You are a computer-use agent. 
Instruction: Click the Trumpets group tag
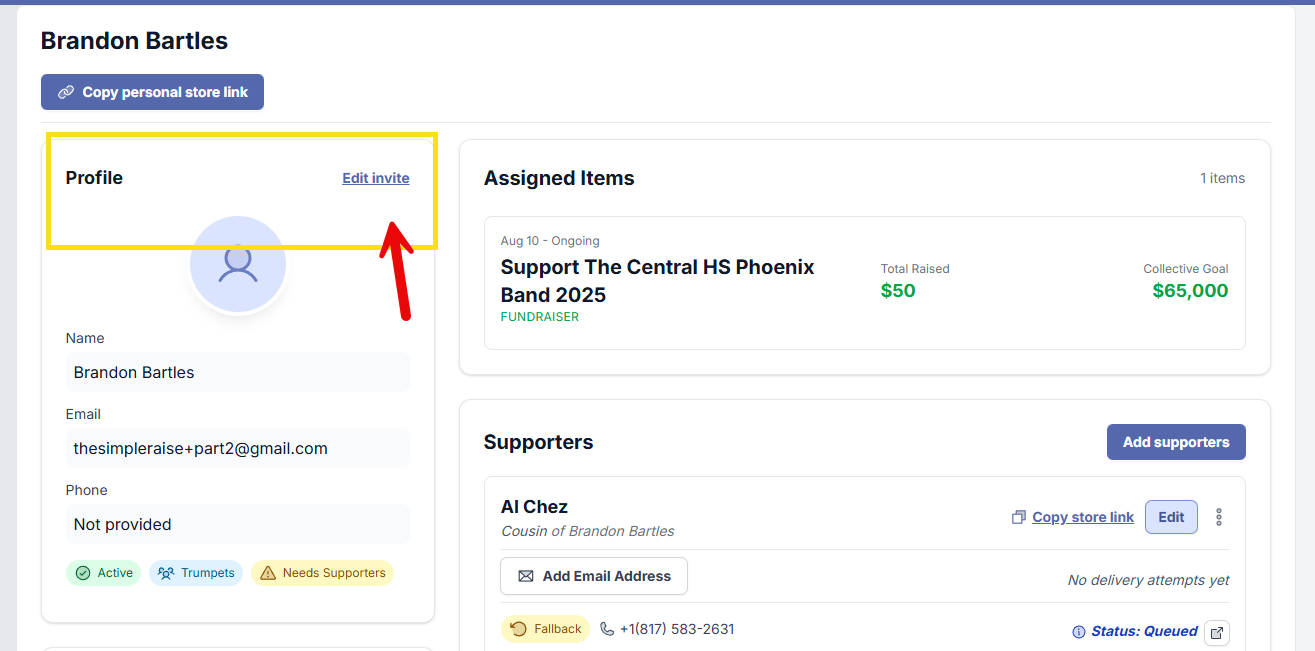click(x=196, y=573)
